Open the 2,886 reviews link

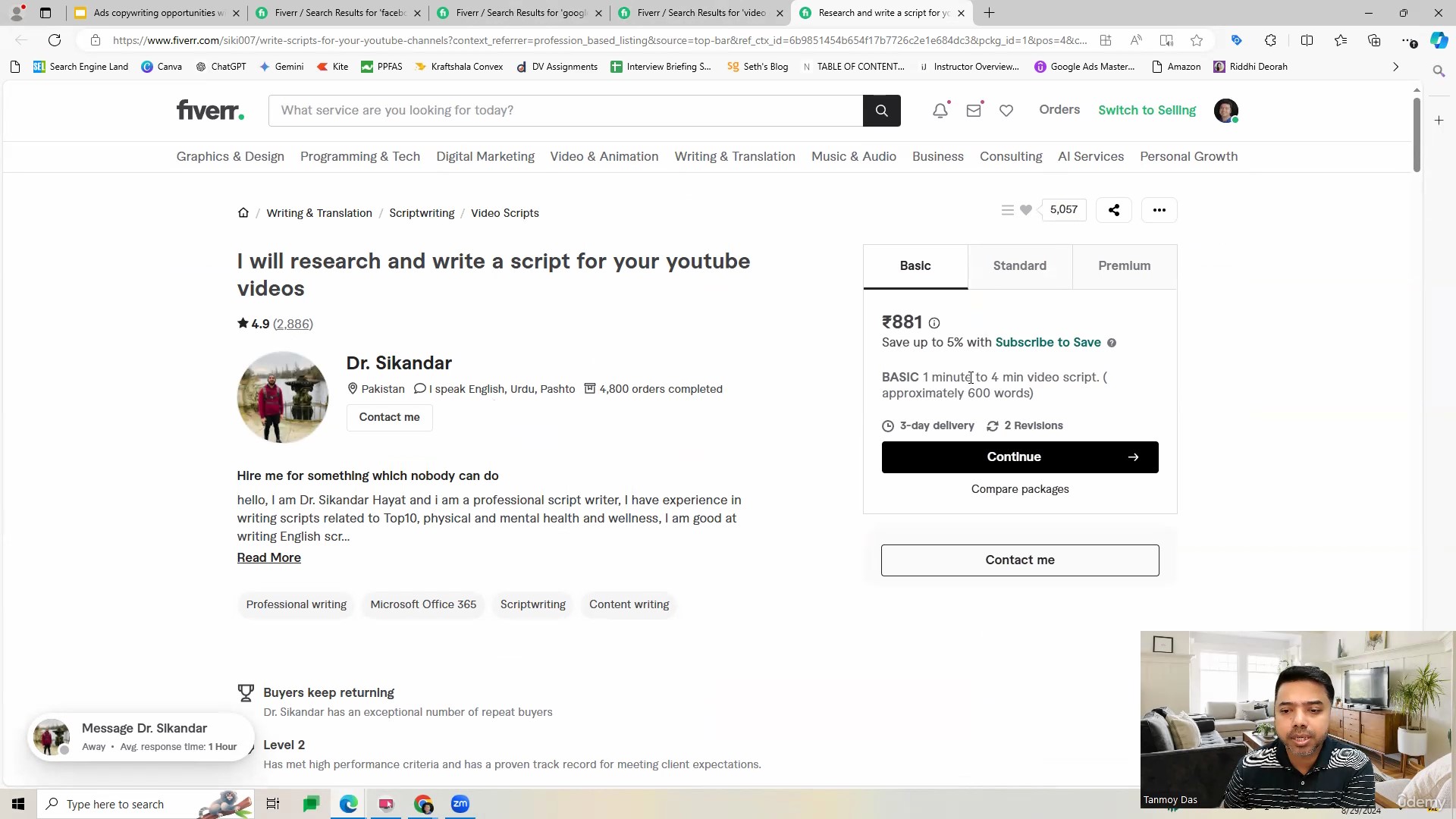pyautogui.click(x=293, y=325)
